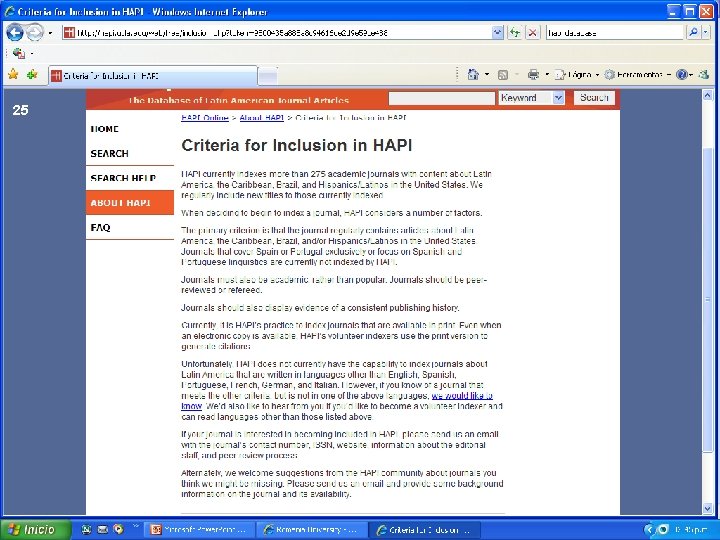Click the vertical scrollbar thumb
Viewport: 720px width, 540px height.
707,299
